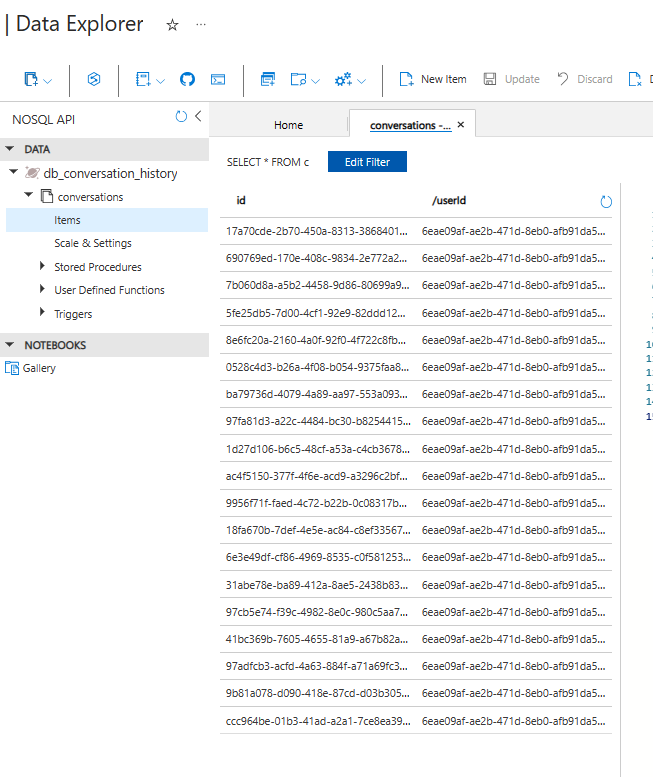Open Scale & Settings
653x777 pixels.
click(93, 243)
